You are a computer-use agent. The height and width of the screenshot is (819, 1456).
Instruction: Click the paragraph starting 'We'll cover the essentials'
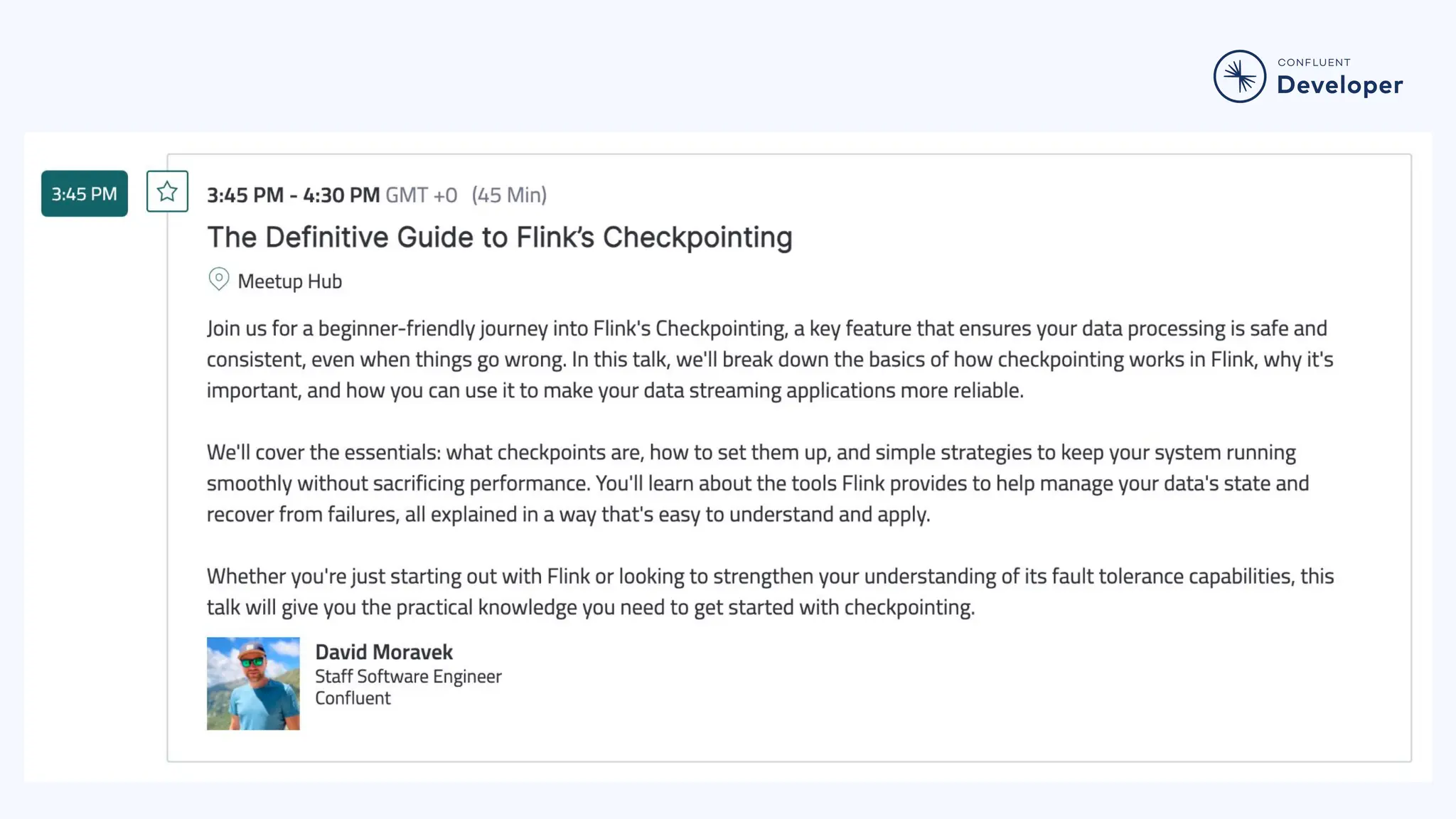757,483
